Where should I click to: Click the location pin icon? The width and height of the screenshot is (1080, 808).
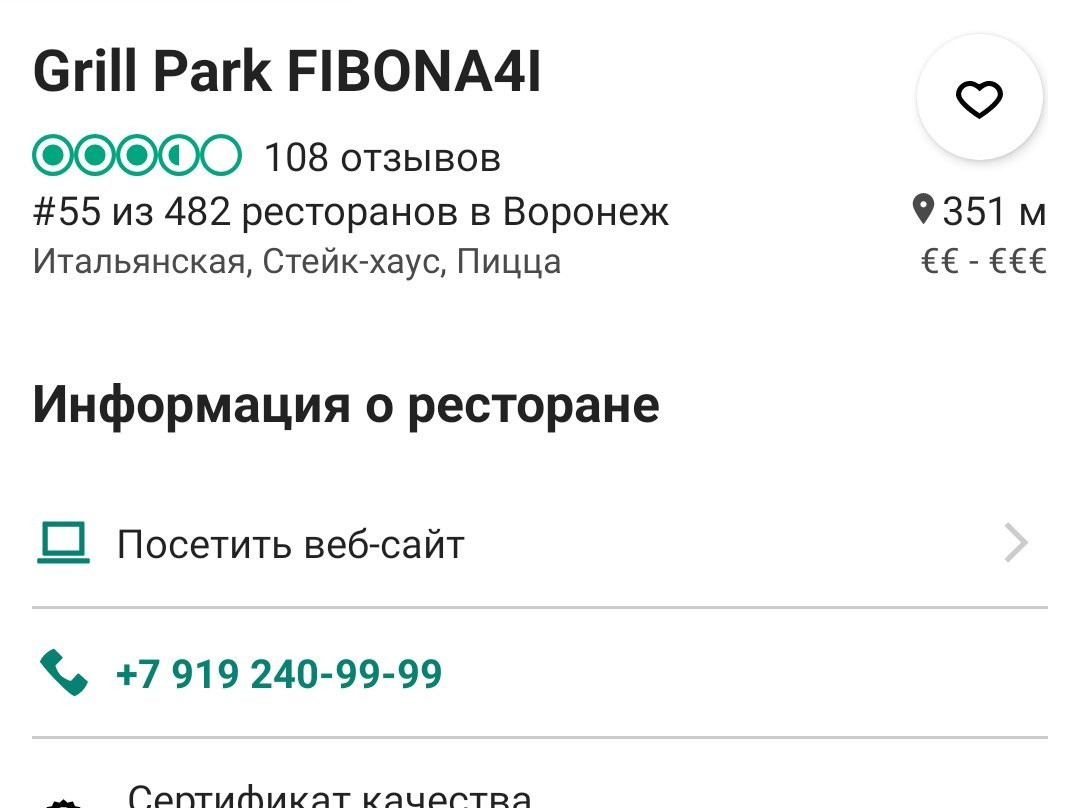(x=923, y=210)
